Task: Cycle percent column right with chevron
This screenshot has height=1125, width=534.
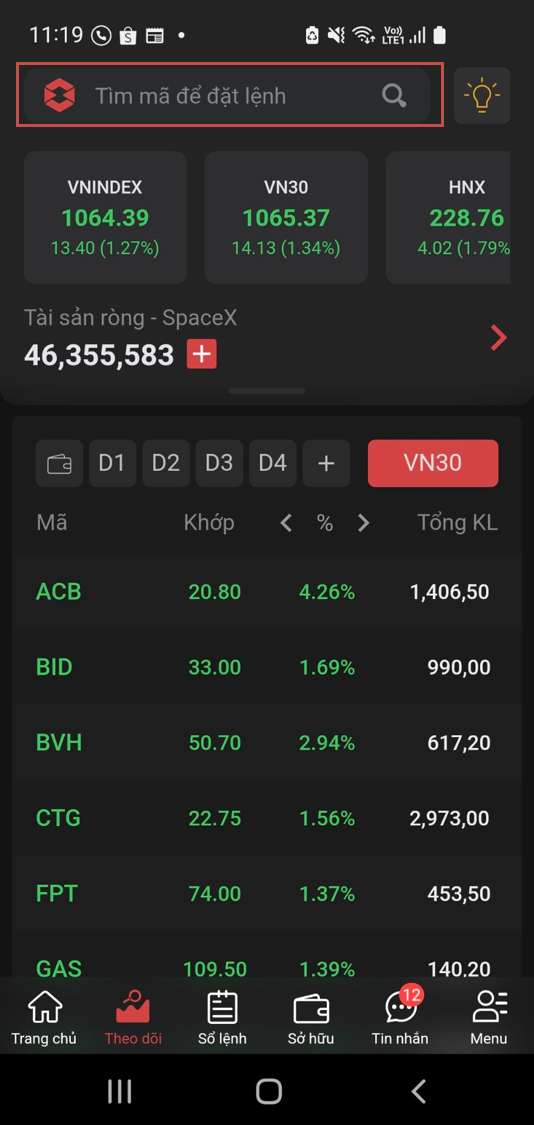Action: (x=364, y=524)
